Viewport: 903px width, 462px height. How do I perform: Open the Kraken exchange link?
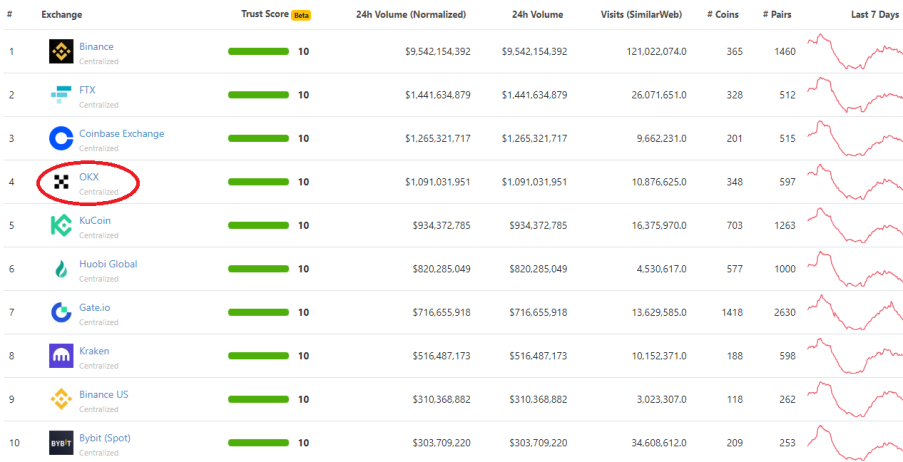tap(94, 351)
